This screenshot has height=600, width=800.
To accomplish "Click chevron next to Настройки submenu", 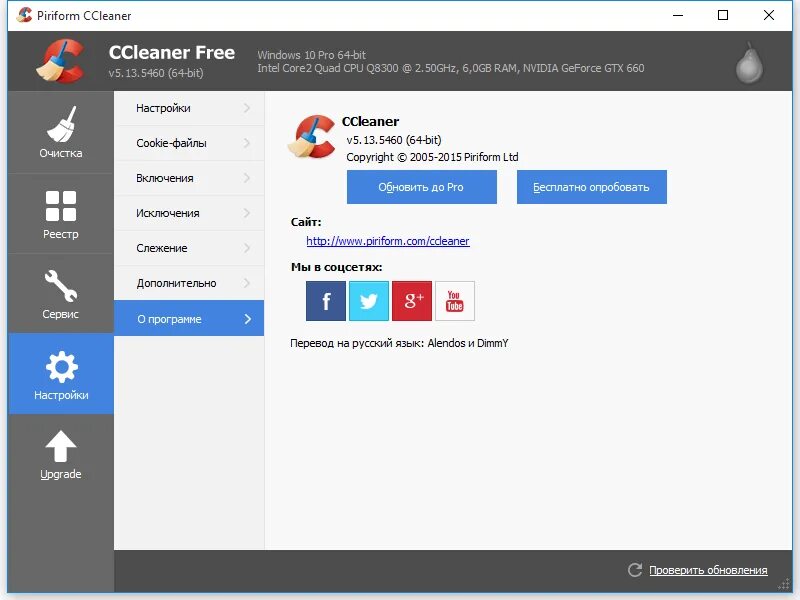I will [247, 108].
